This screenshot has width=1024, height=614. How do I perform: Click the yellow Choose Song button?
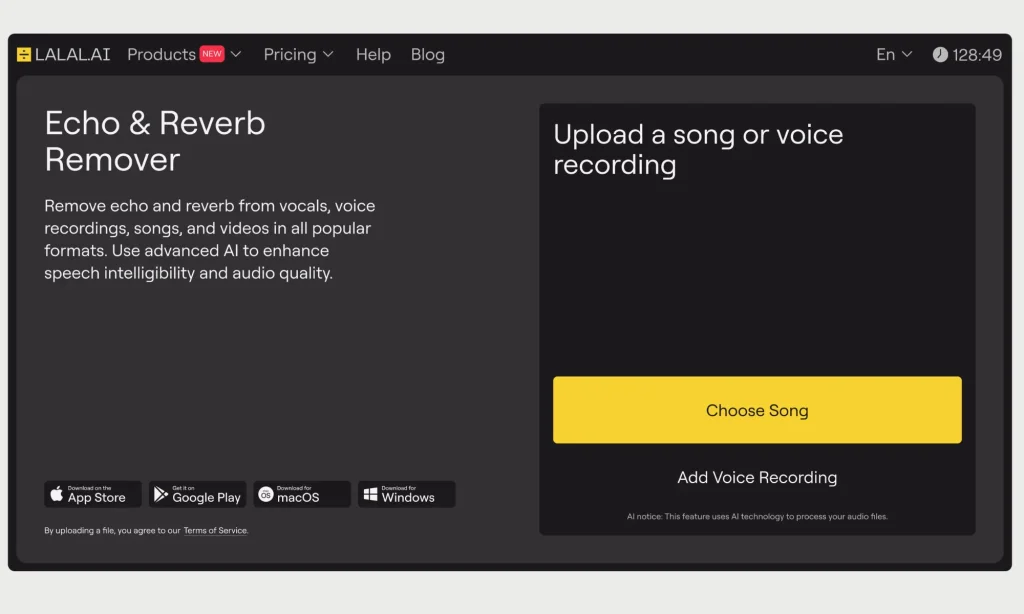(757, 410)
